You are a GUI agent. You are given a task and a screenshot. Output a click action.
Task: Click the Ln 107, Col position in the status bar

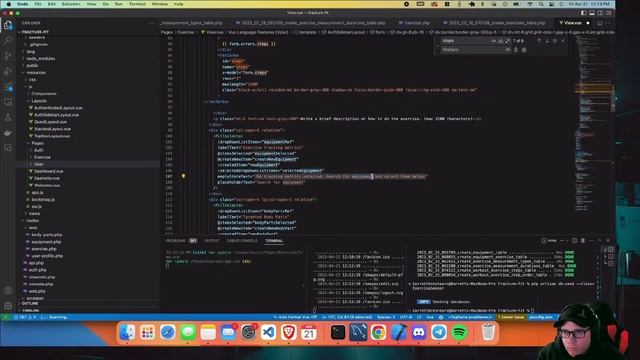tap(347, 317)
